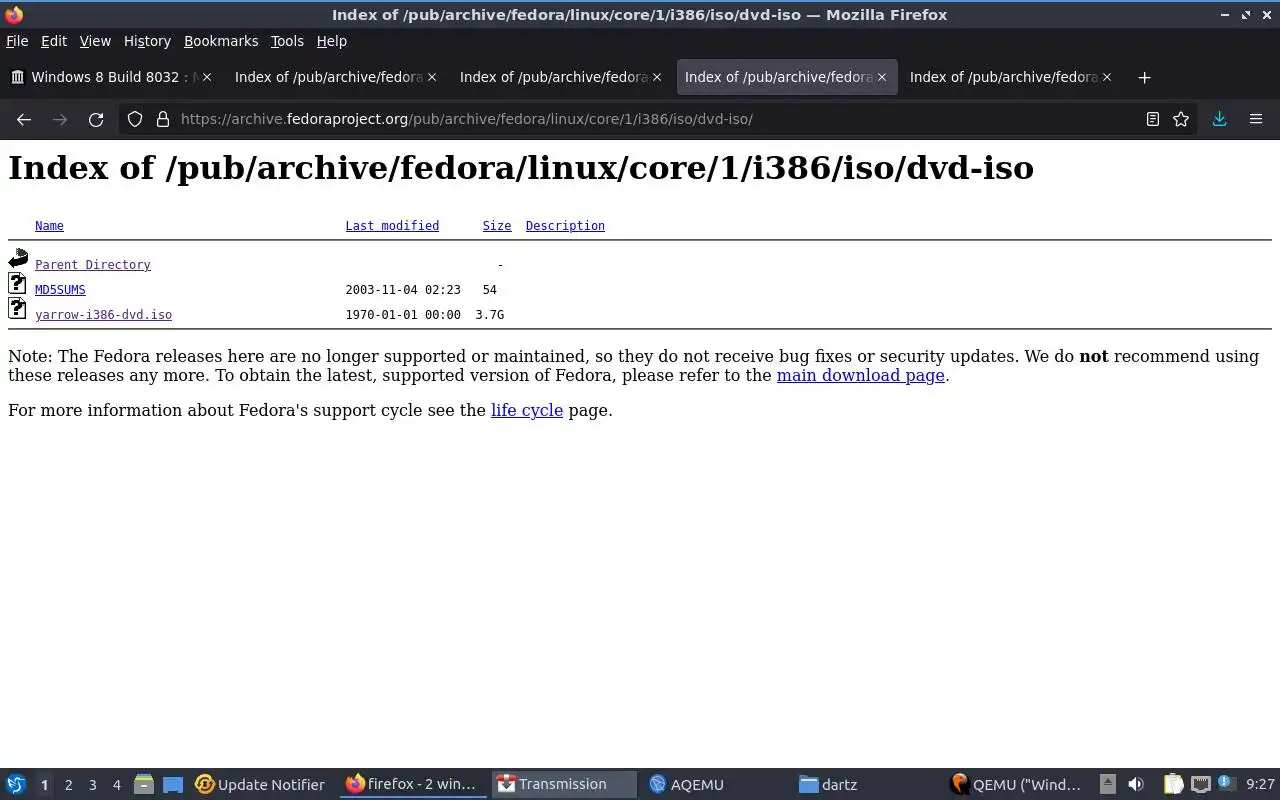The height and width of the screenshot is (800, 1280).
Task: Open the Edit menu
Action: pyautogui.click(x=54, y=41)
